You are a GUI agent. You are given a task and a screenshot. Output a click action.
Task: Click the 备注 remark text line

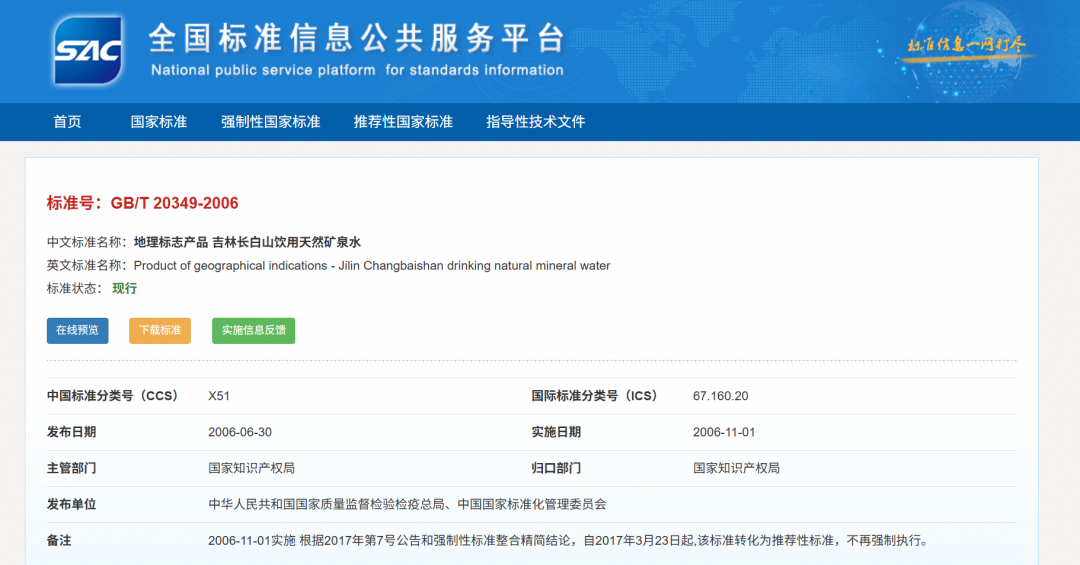click(568, 541)
